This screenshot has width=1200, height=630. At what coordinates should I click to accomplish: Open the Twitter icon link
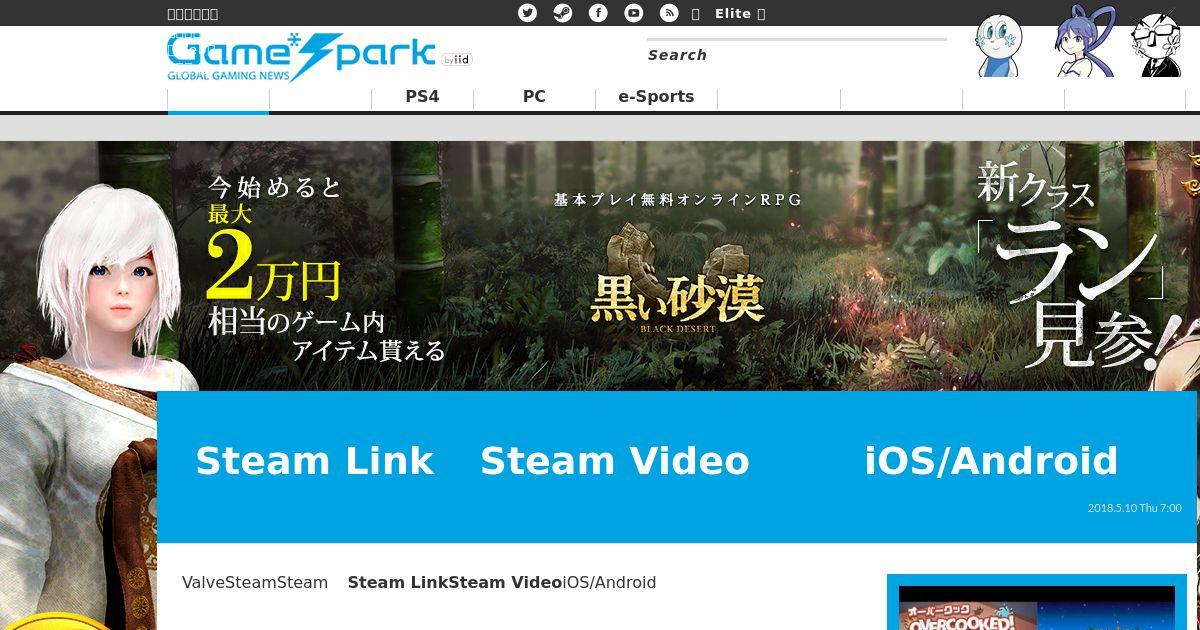[528, 13]
